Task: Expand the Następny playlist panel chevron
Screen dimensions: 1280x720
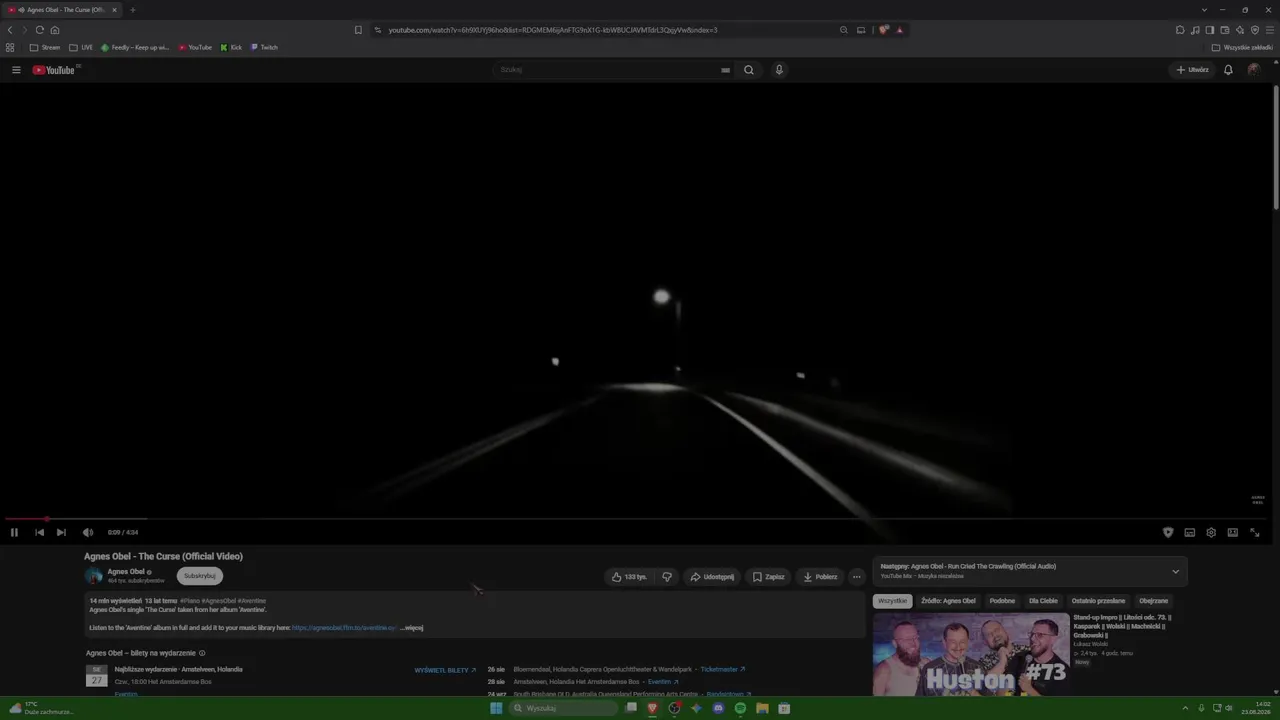Action: [1175, 572]
